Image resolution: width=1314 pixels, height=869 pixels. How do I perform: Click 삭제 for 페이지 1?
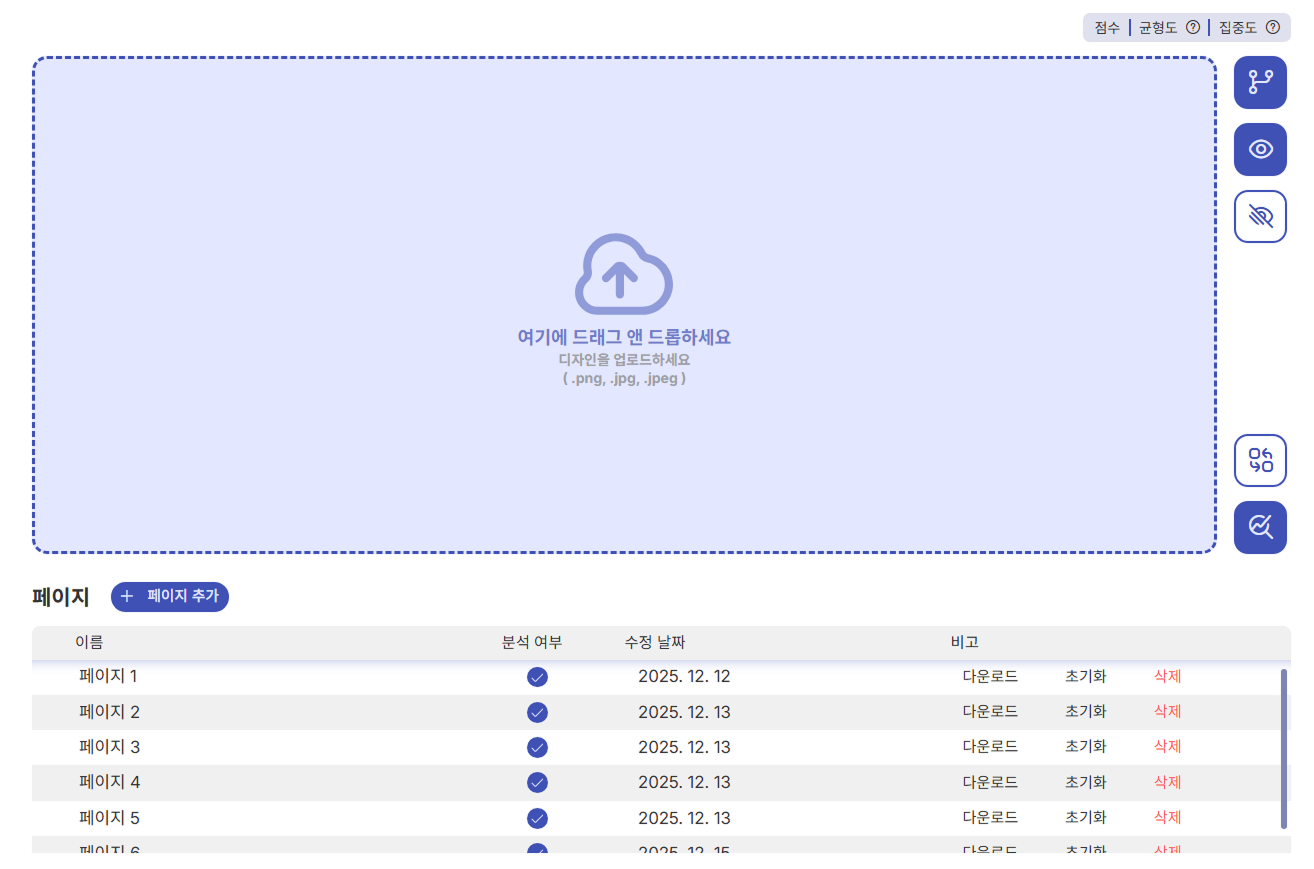[x=1168, y=676]
